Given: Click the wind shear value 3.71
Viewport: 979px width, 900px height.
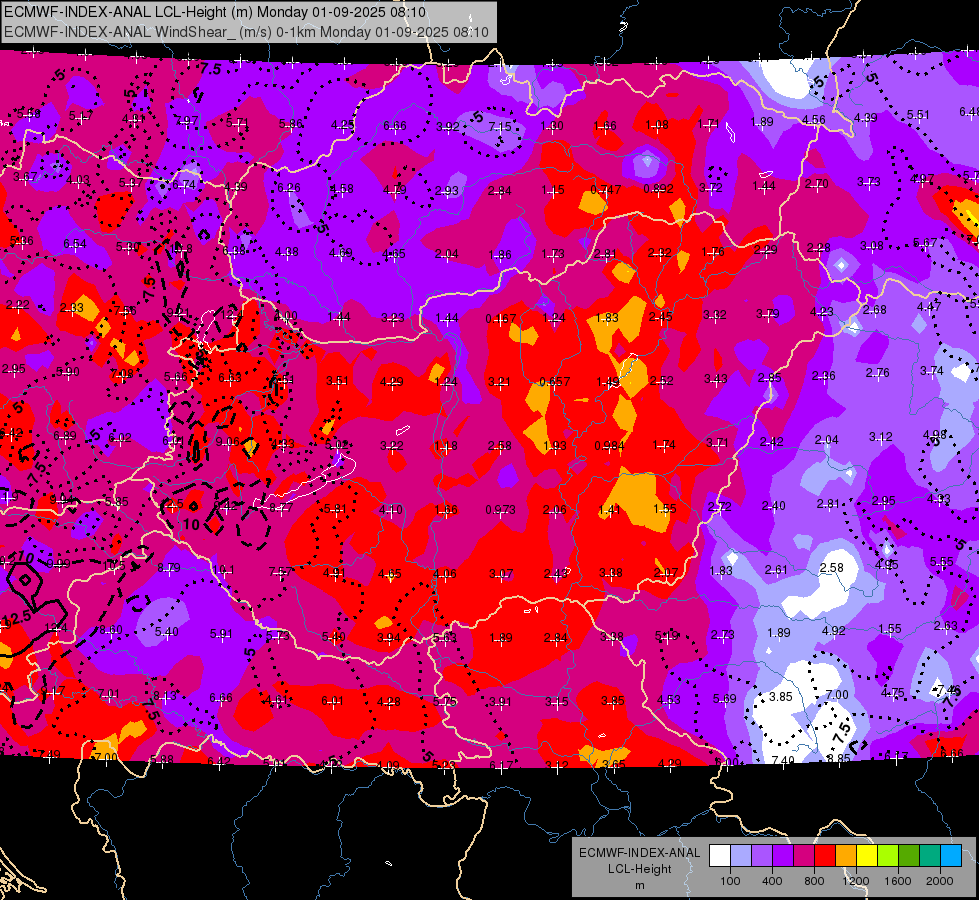Looking at the screenshot, I should pos(717,443).
